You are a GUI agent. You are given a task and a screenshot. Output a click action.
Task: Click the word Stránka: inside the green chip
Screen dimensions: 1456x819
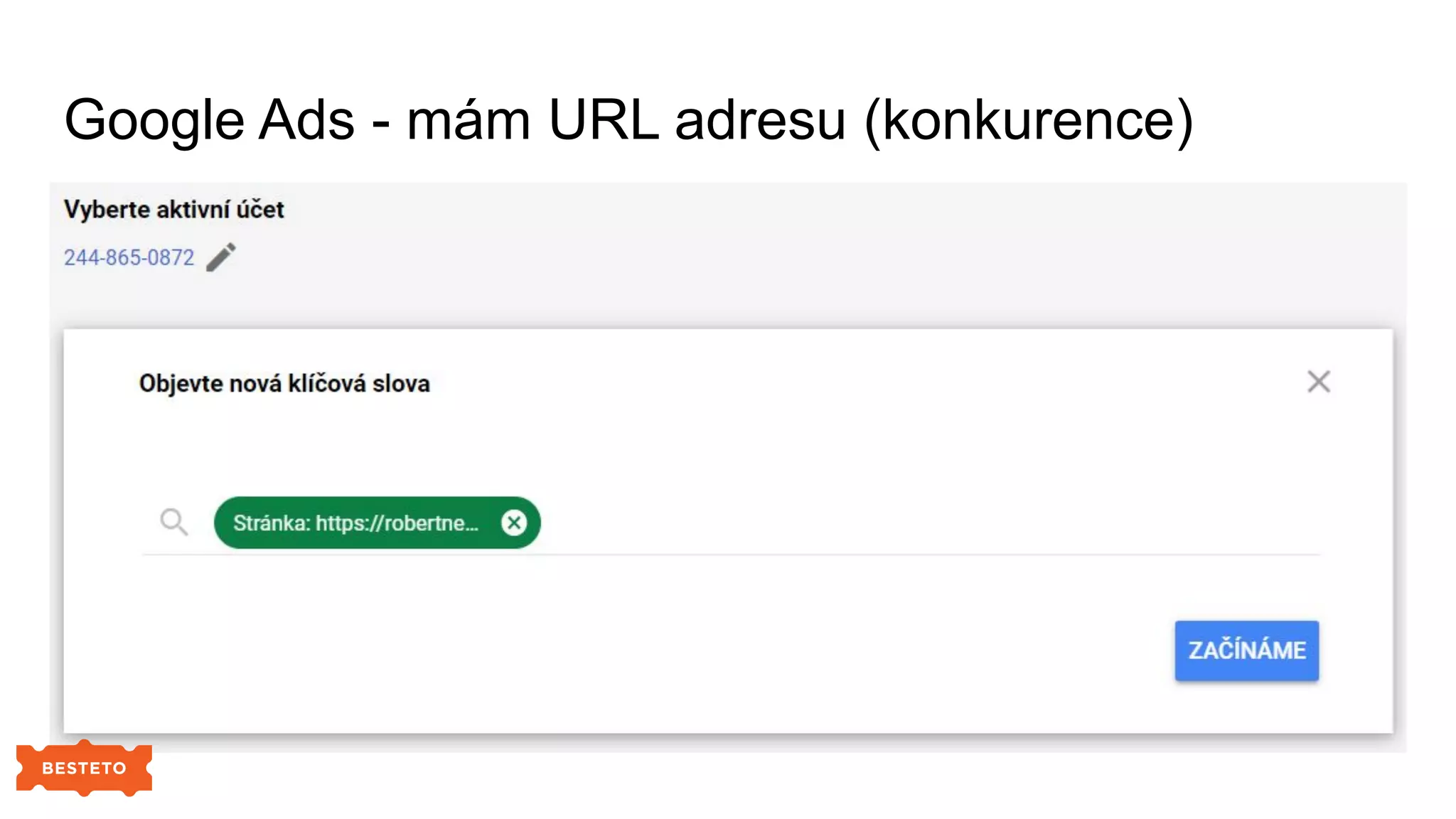(272, 523)
